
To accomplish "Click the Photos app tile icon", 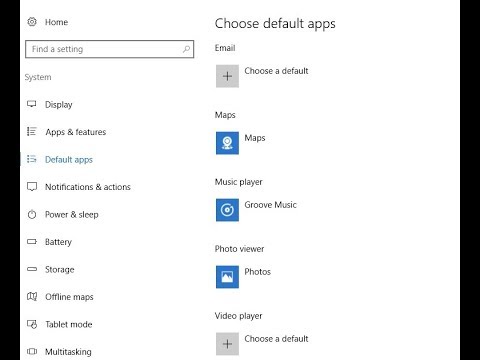I will (227, 277).
